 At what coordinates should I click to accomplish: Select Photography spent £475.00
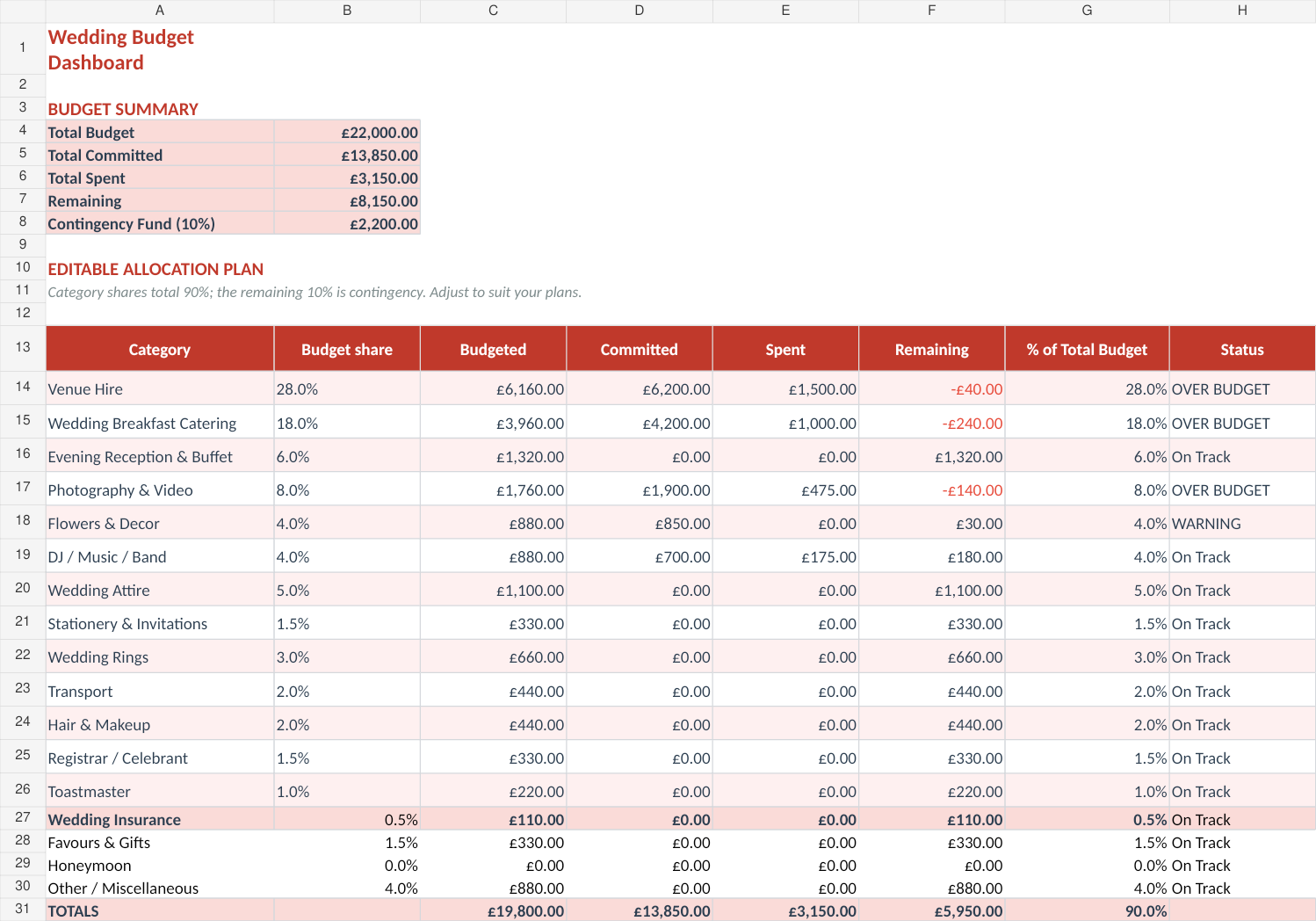pos(785,490)
